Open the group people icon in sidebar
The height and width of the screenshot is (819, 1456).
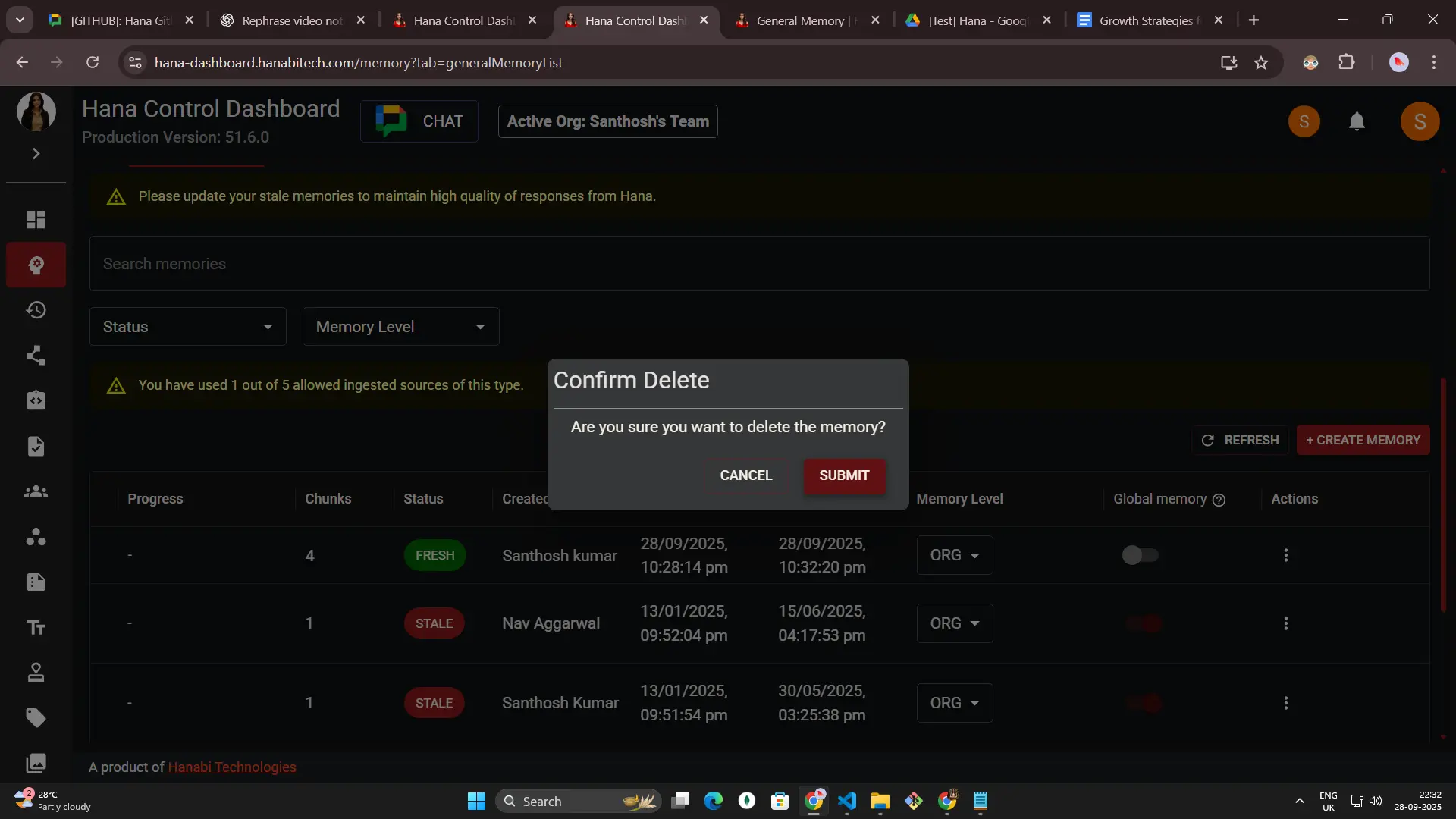click(x=36, y=491)
